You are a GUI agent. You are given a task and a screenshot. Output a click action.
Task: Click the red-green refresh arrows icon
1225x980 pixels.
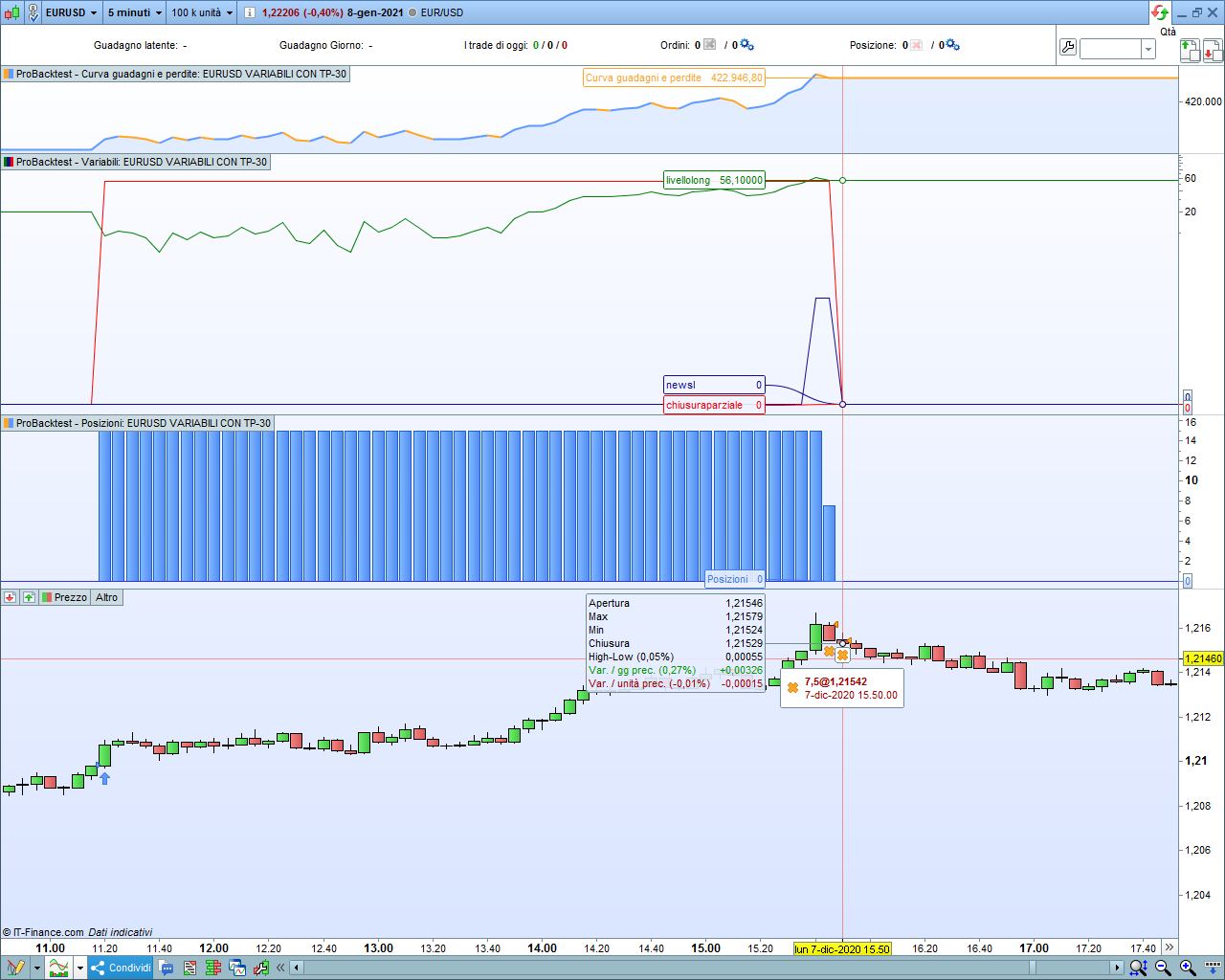(x=1160, y=12)
